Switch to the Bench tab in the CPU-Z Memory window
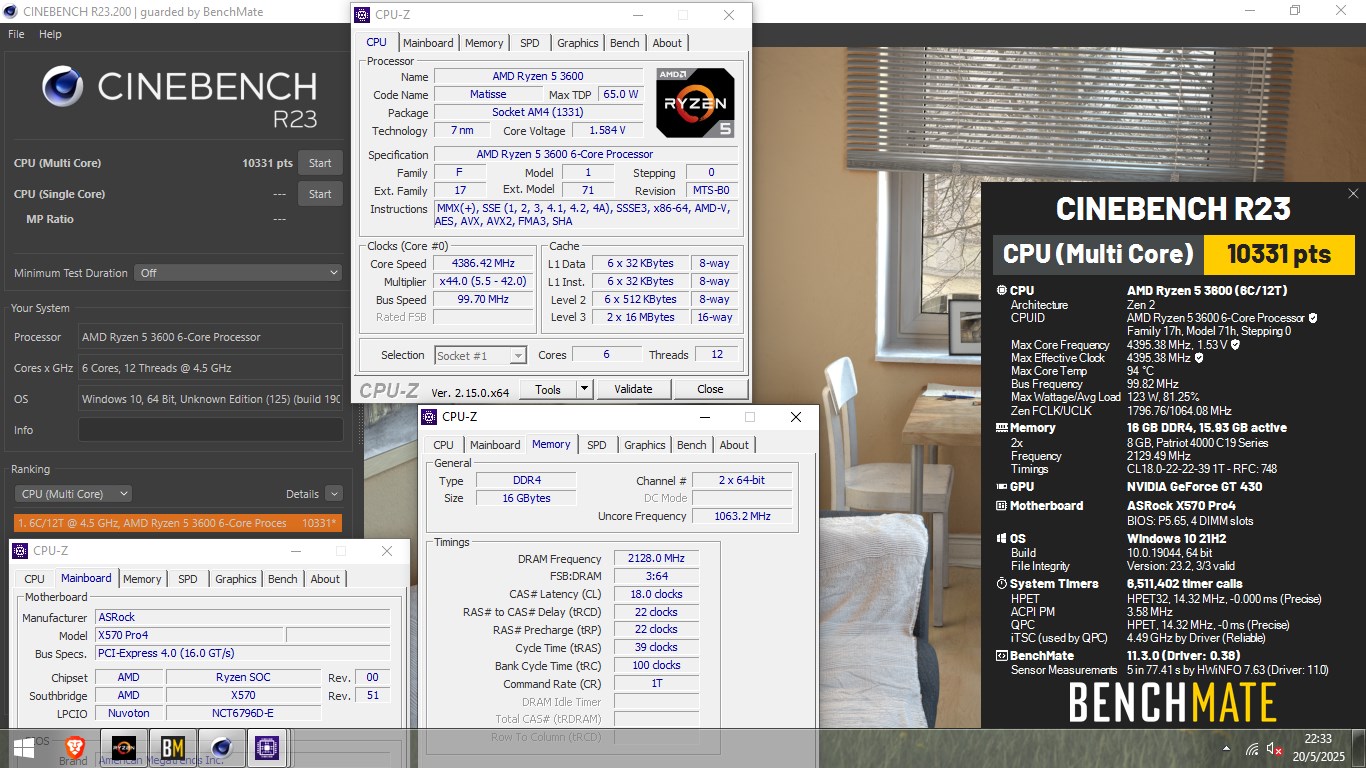Image resolution: width=1366 pixels, height=768 pixels. coord(692,445)
